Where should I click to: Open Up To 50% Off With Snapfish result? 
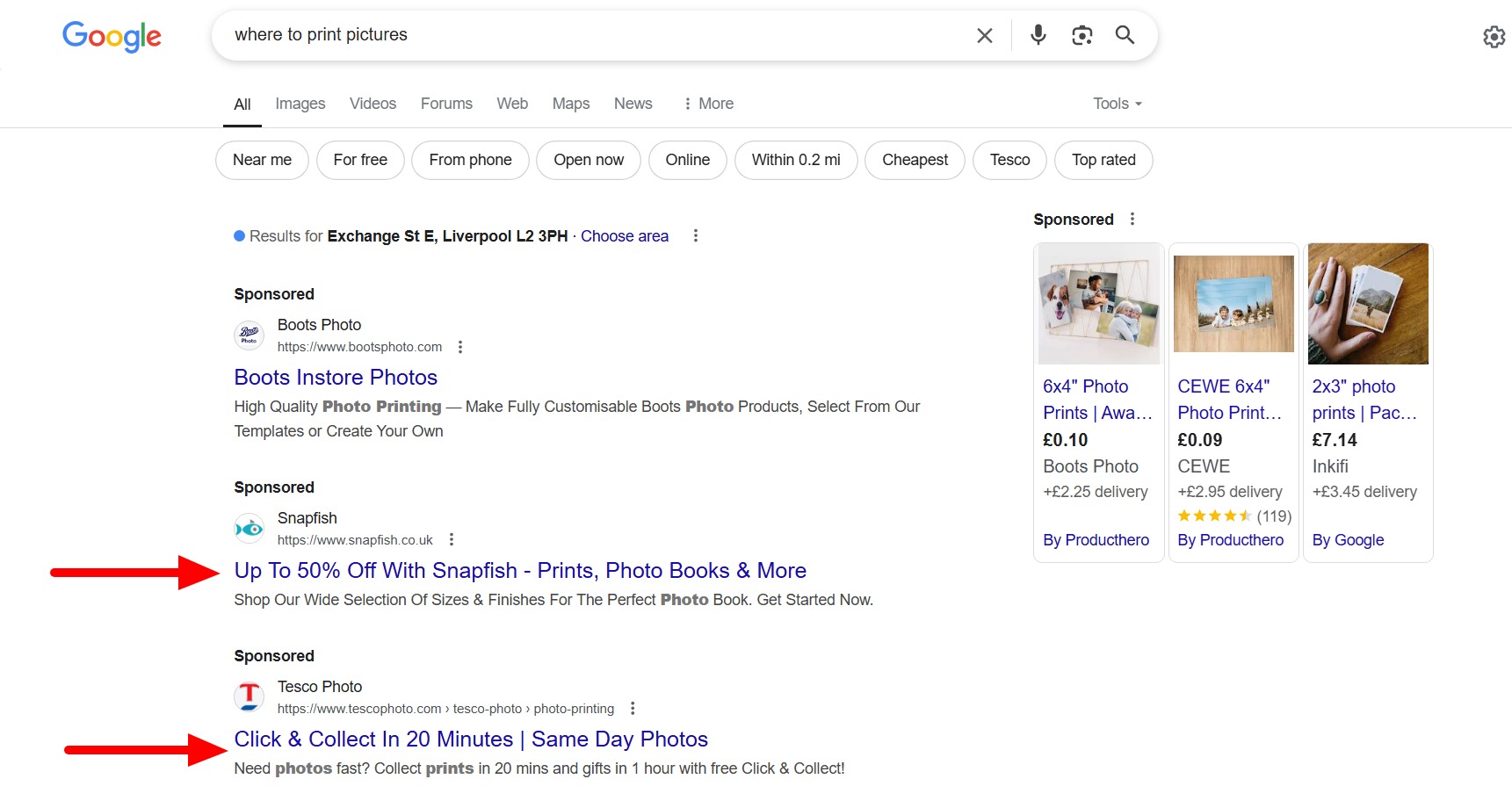(520, 571)
